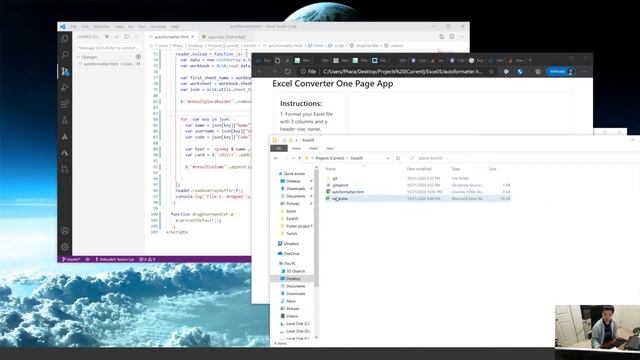The height and width of the screenshot is (360, 640).
Task: Open a new browser tab with plus button
Action: 530,60
